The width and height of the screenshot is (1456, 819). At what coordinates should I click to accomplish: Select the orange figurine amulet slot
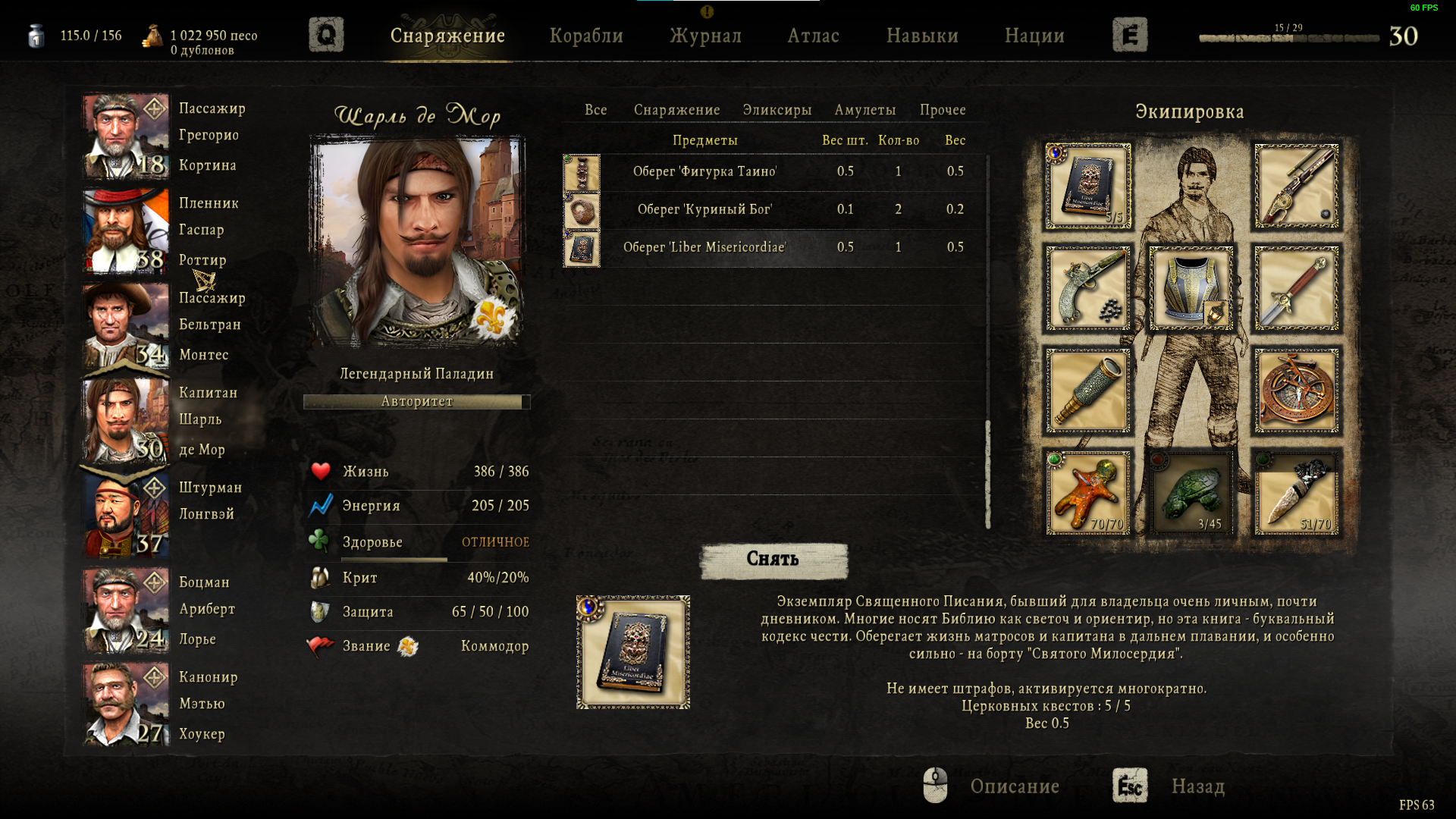click(1087, 493)
